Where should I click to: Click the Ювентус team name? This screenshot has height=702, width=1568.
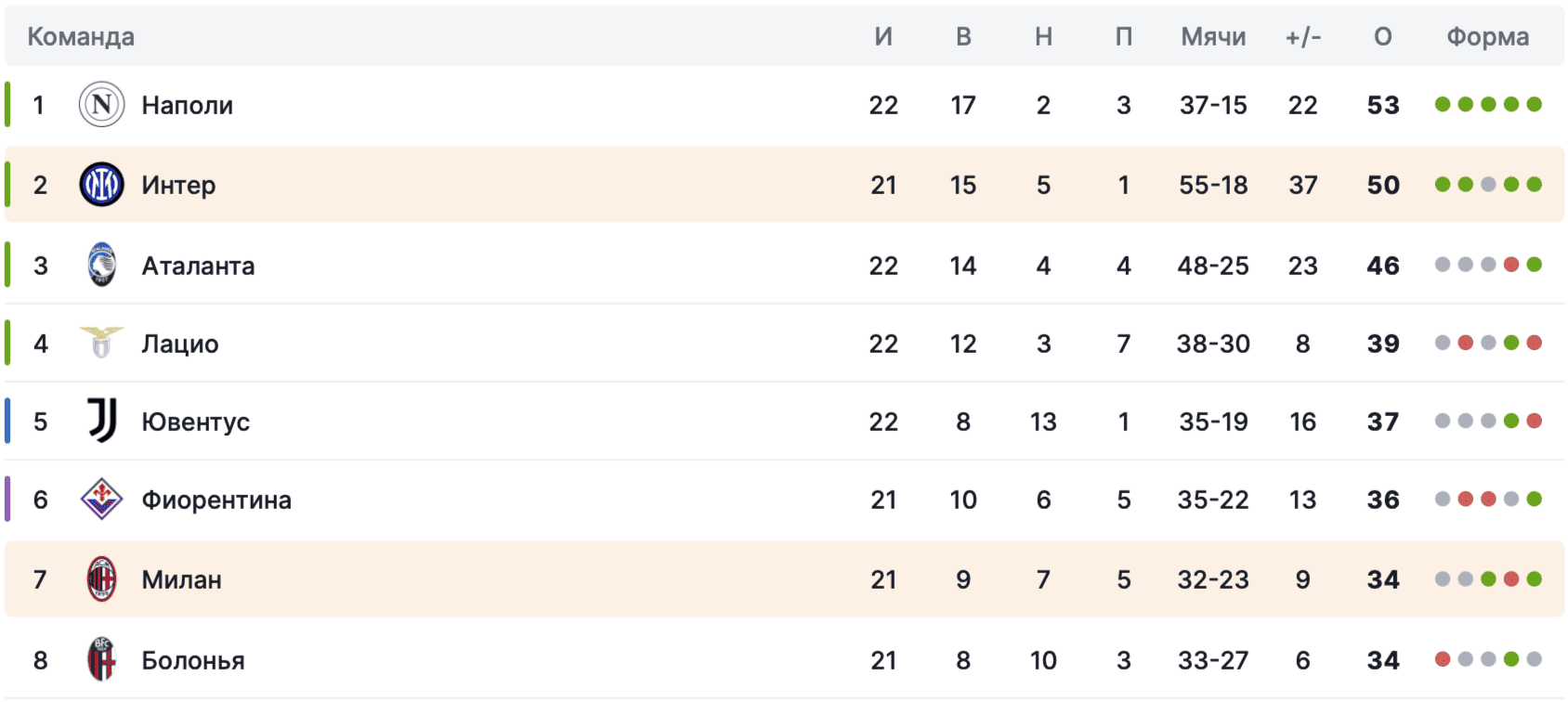(195, 422)
